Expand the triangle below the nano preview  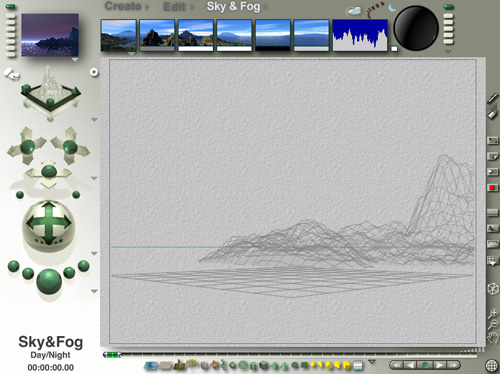pos(75,60)
